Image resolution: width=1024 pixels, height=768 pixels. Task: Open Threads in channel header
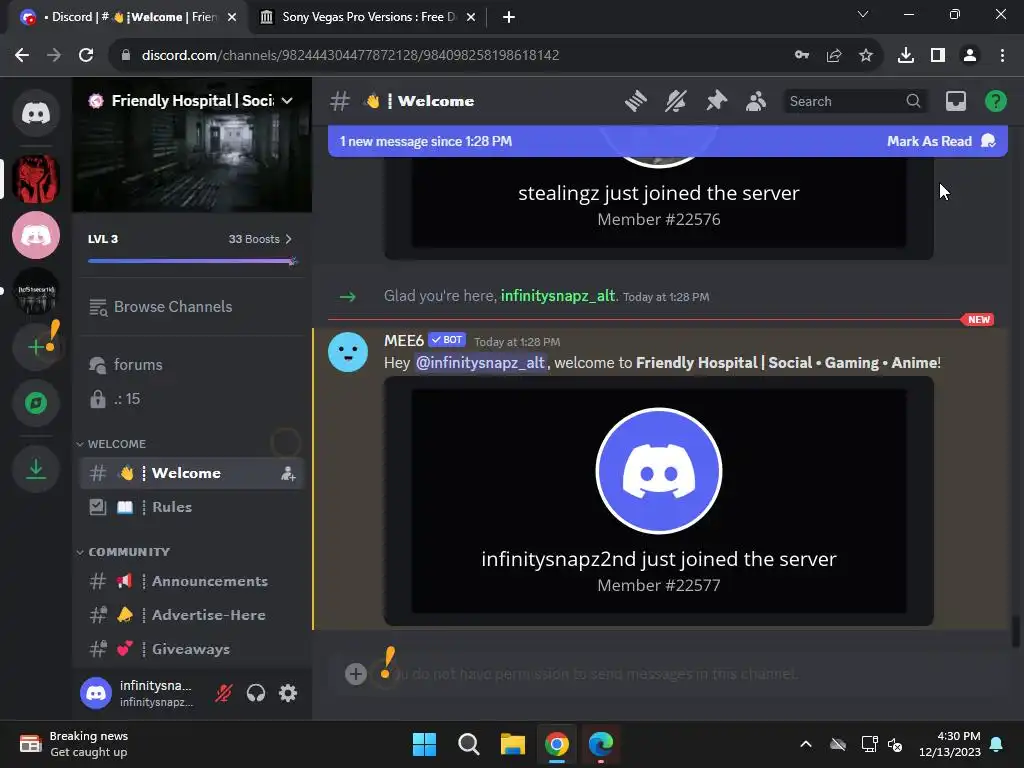pyautogui.click(x=635, y=101)
